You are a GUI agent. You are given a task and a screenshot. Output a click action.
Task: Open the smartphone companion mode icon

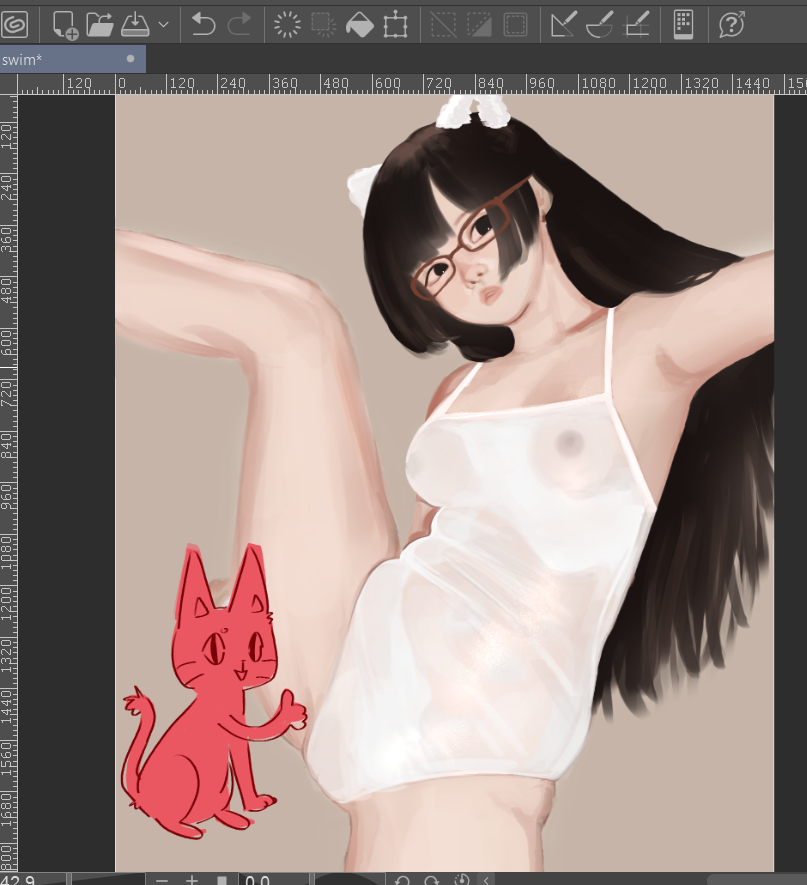pyautogui.click(x=683, y=24)
